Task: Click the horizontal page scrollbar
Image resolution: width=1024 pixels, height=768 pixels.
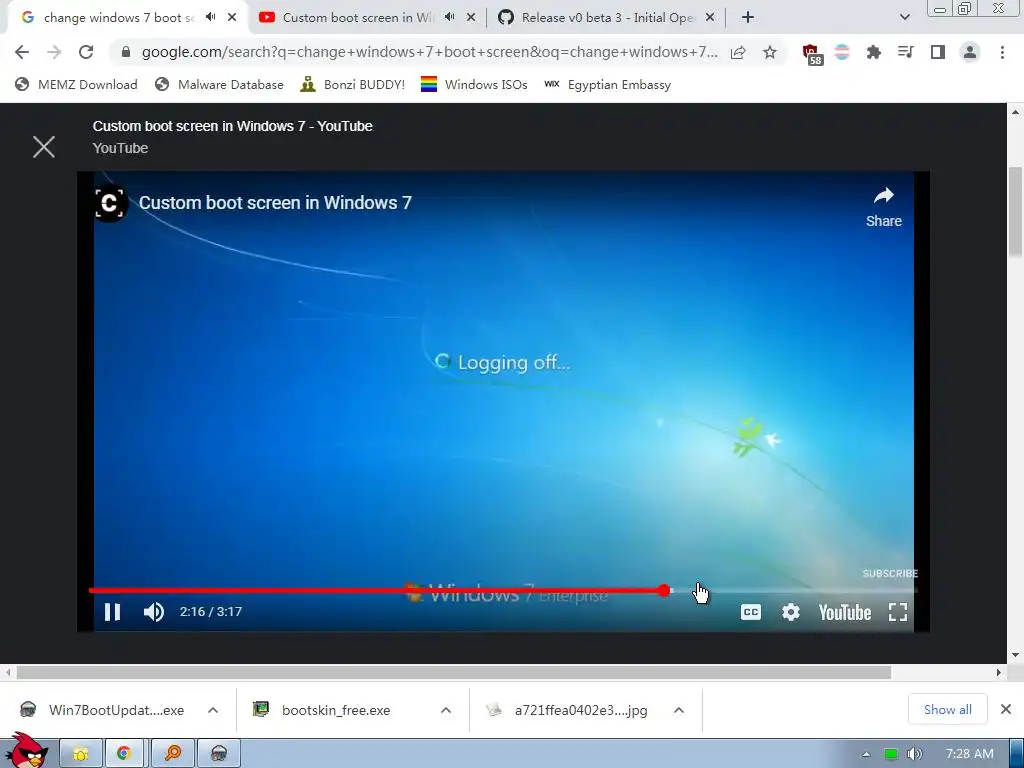Action: [x=454, y=673]
